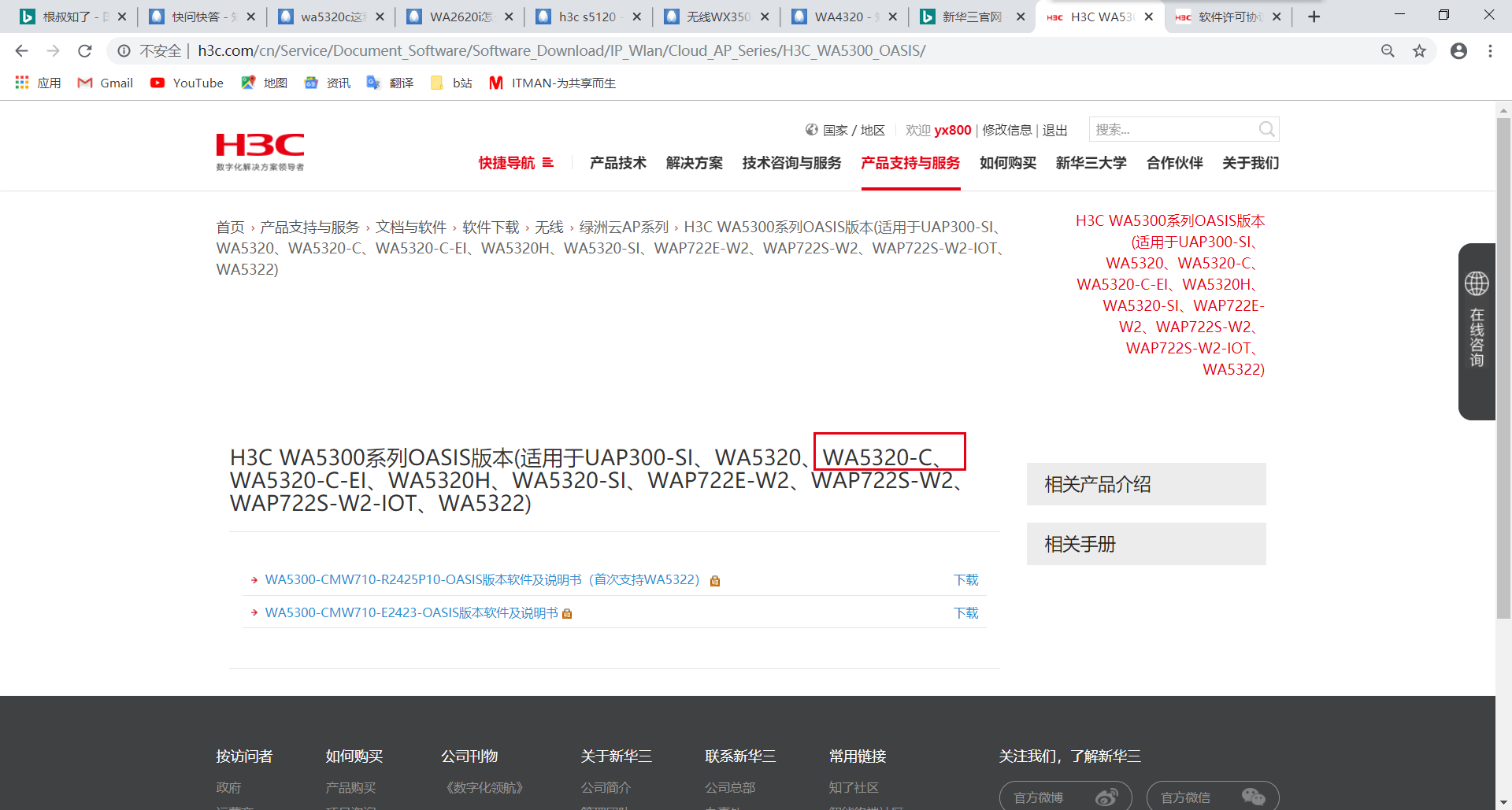Click the 搜索 search input field

pyautogui.click(x=1173, y=129)
